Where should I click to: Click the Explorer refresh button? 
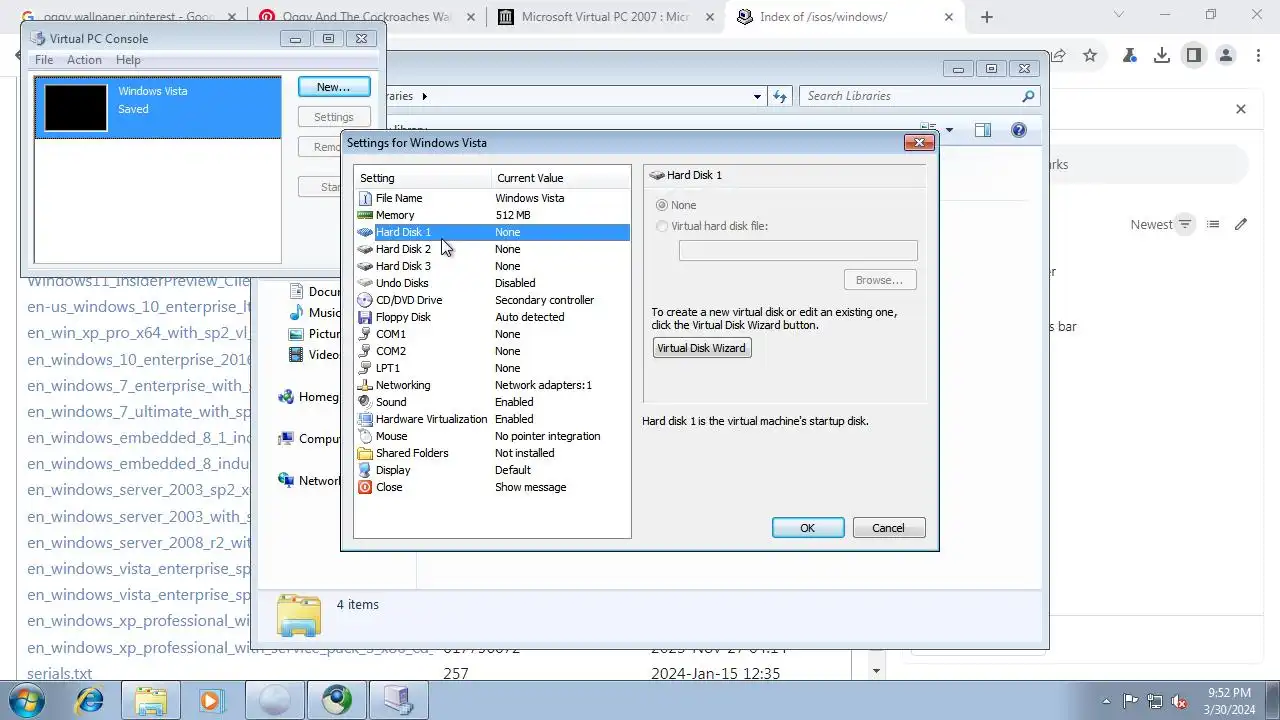[x=781, y=96]
